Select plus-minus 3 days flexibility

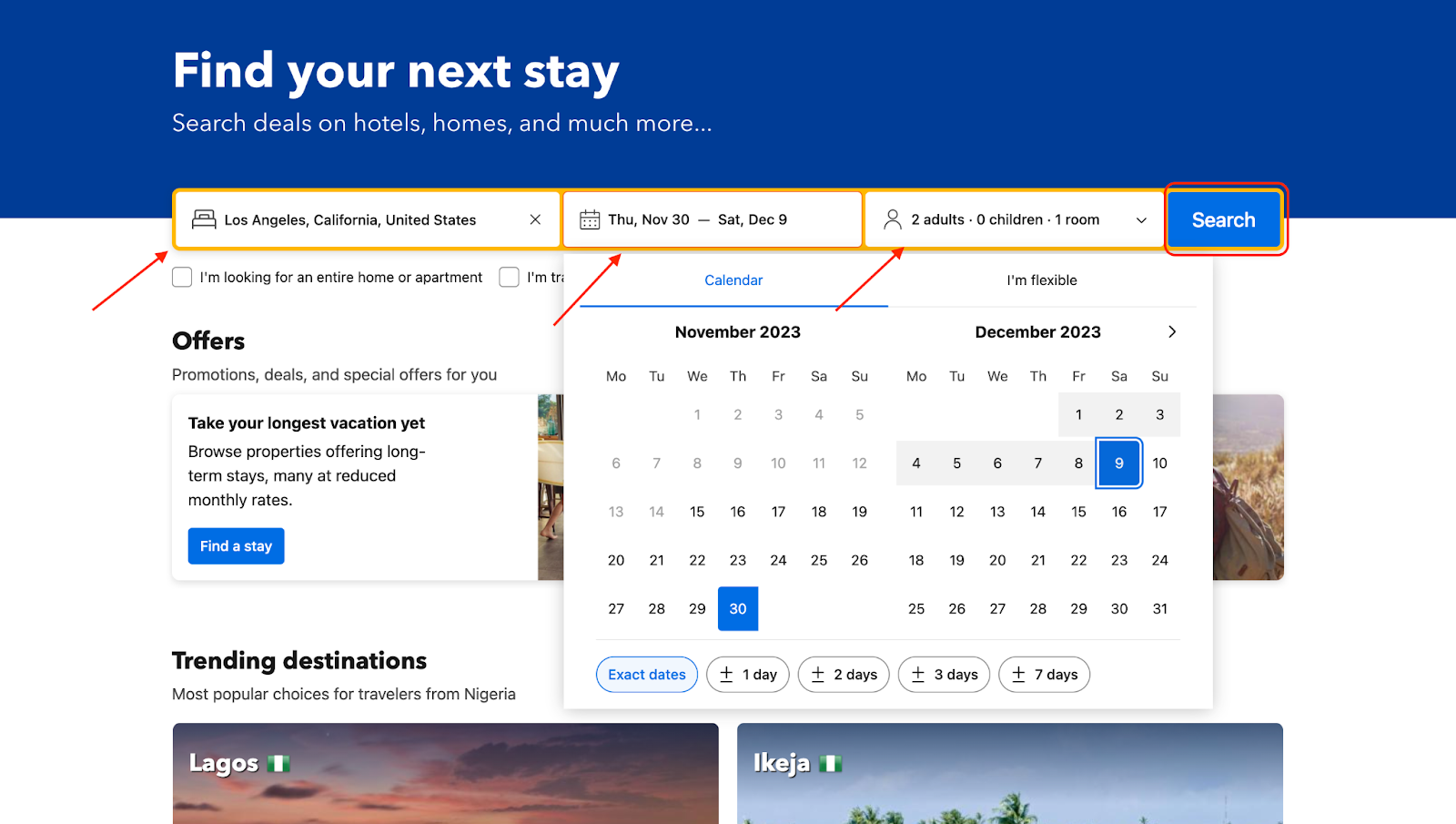click(944, 675)
